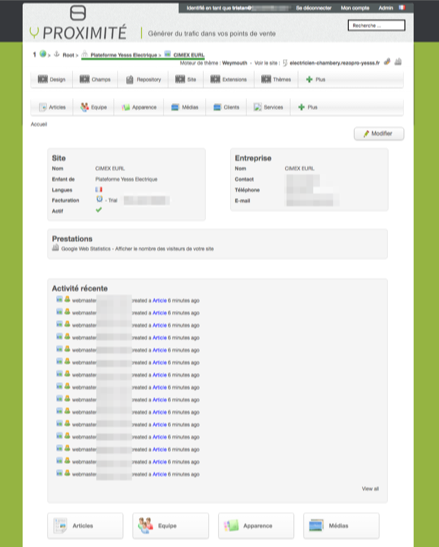This screenshot has width=439, height=547.
Task: Open the Extensions toolbar item
Action: coord(229,80)
